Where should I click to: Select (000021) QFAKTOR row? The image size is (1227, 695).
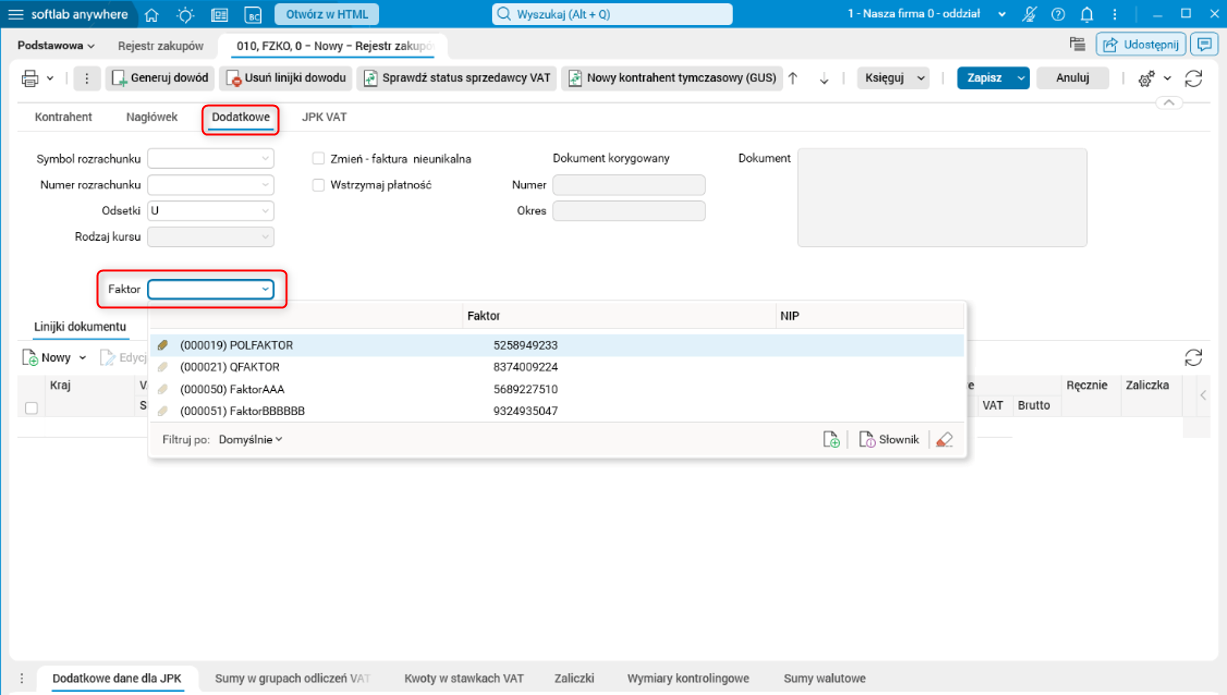tap(556, 367)
